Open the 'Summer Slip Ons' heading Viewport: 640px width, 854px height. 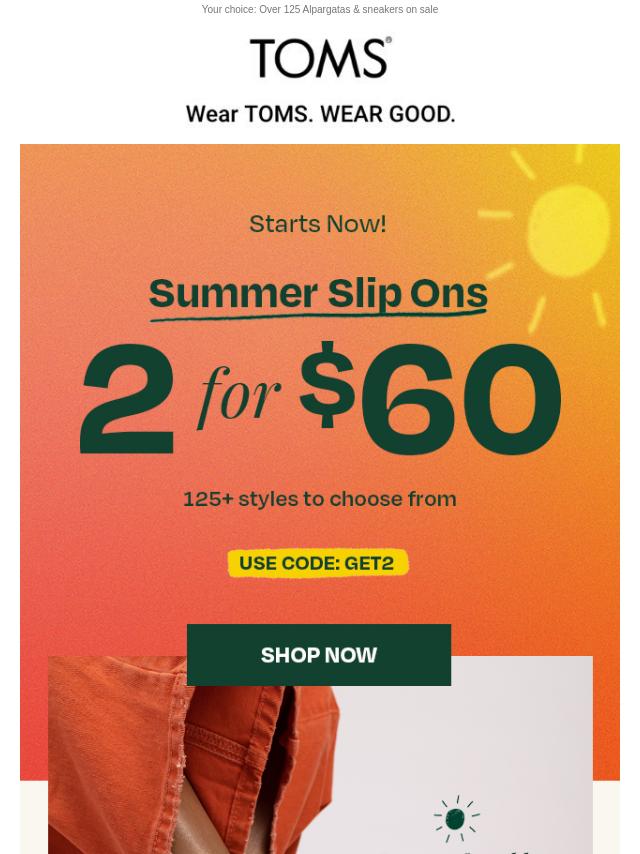click(318, 294)
